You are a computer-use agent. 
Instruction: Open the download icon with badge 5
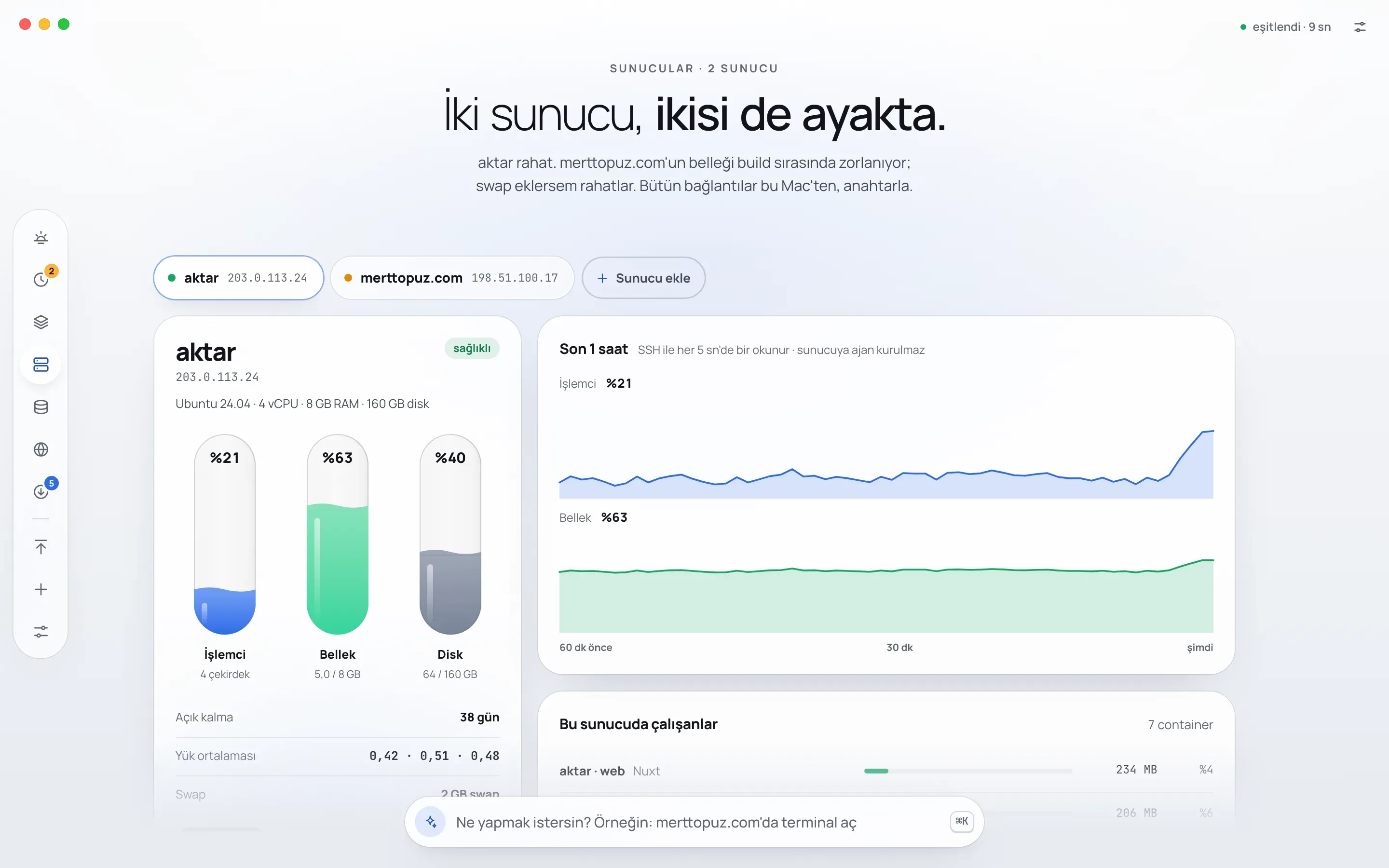point(41,491)
